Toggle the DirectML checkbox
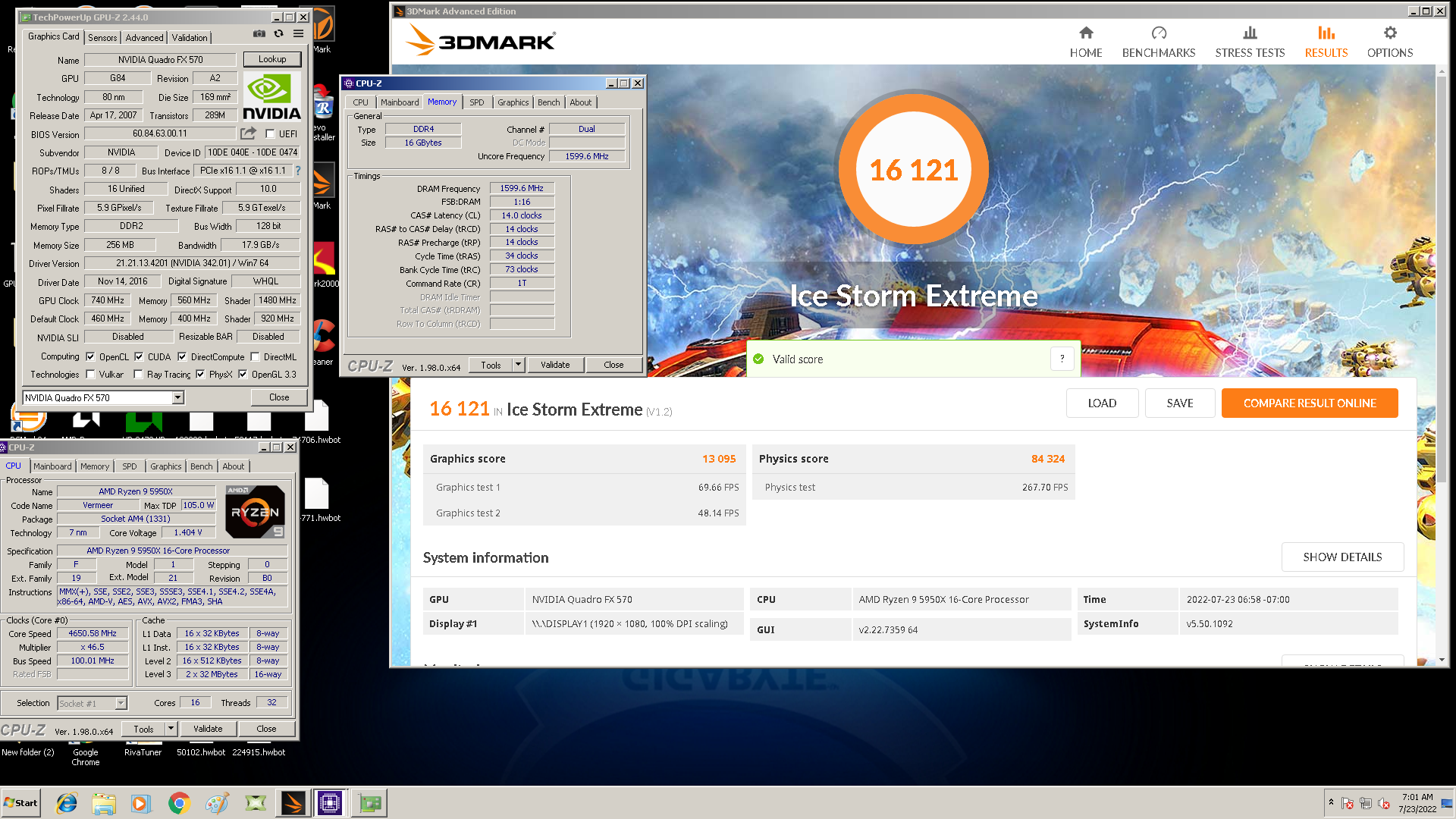The height and width of the screenshot is (819, 1456). 256,356
